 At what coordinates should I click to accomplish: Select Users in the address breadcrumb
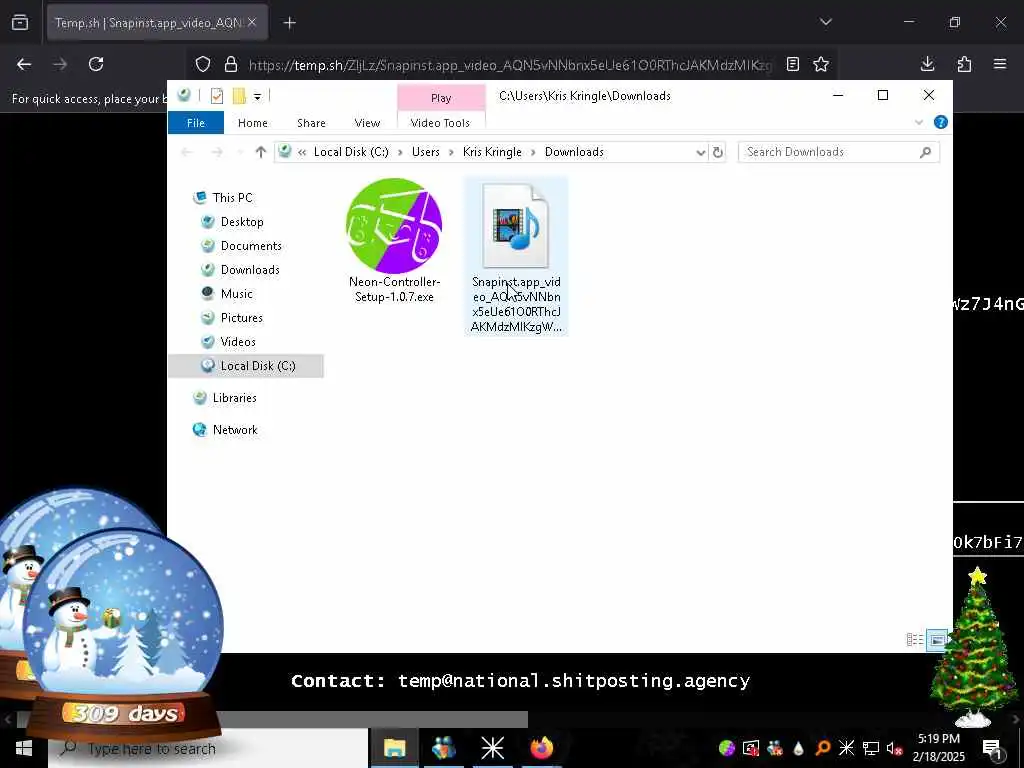click(426, 152)
